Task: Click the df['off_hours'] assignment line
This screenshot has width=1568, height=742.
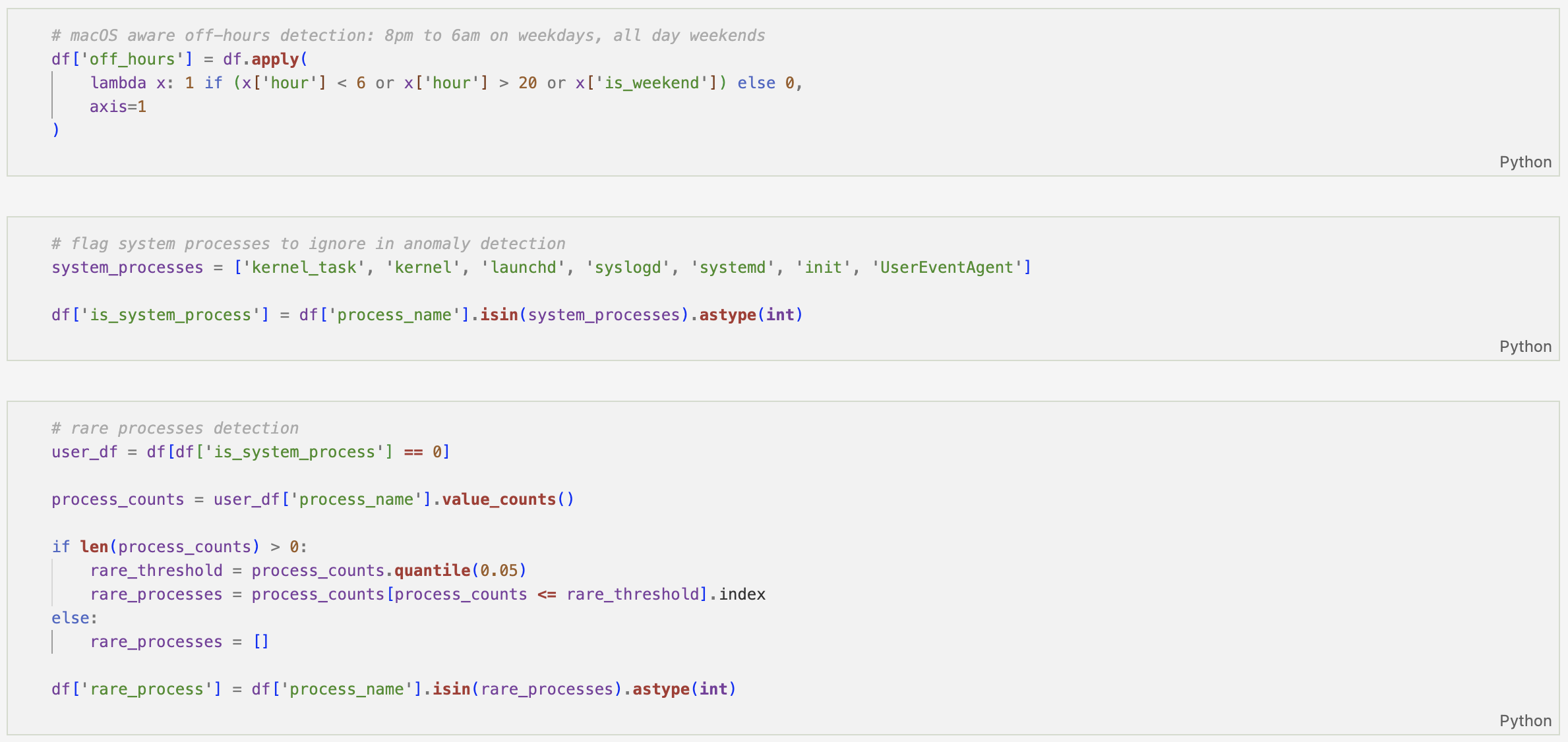Action: pos(178,59)
